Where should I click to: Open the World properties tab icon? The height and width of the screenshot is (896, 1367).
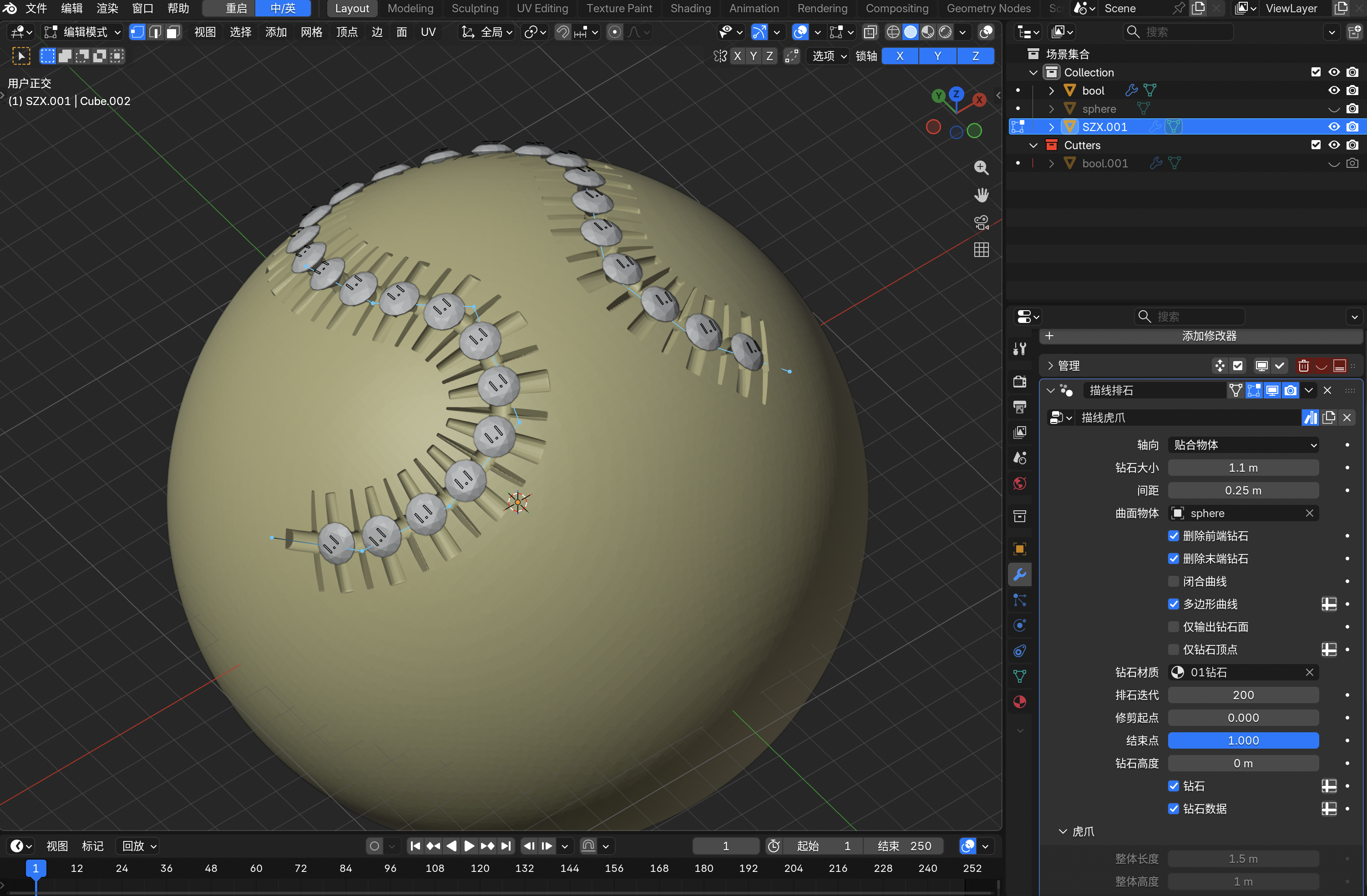click(1019, 483)
